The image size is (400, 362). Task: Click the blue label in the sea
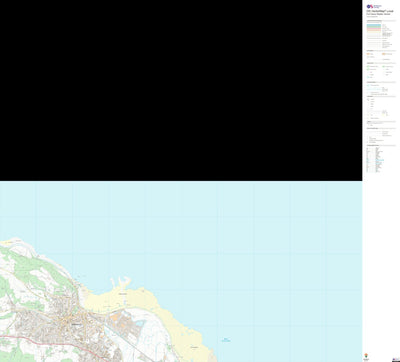tap(226, 340)
